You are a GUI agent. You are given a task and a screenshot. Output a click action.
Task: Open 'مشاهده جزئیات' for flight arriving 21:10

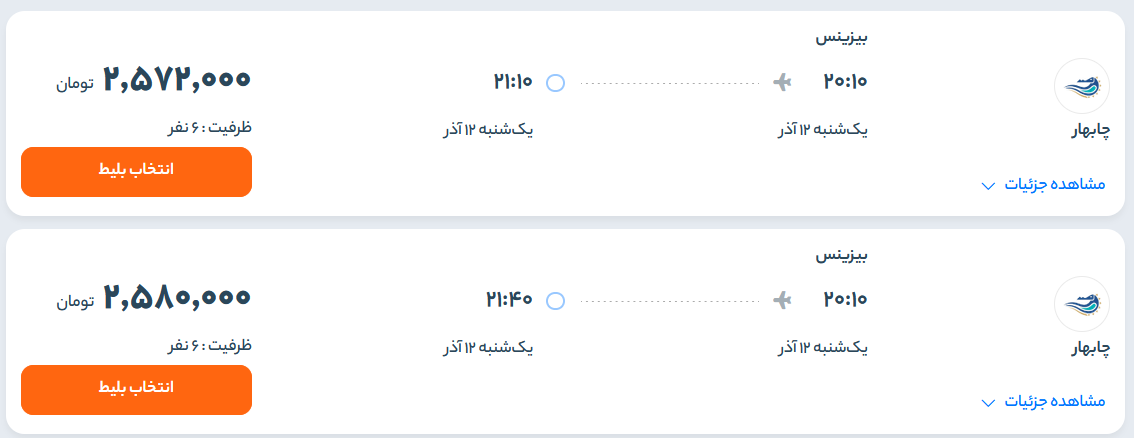[1054, 184]
